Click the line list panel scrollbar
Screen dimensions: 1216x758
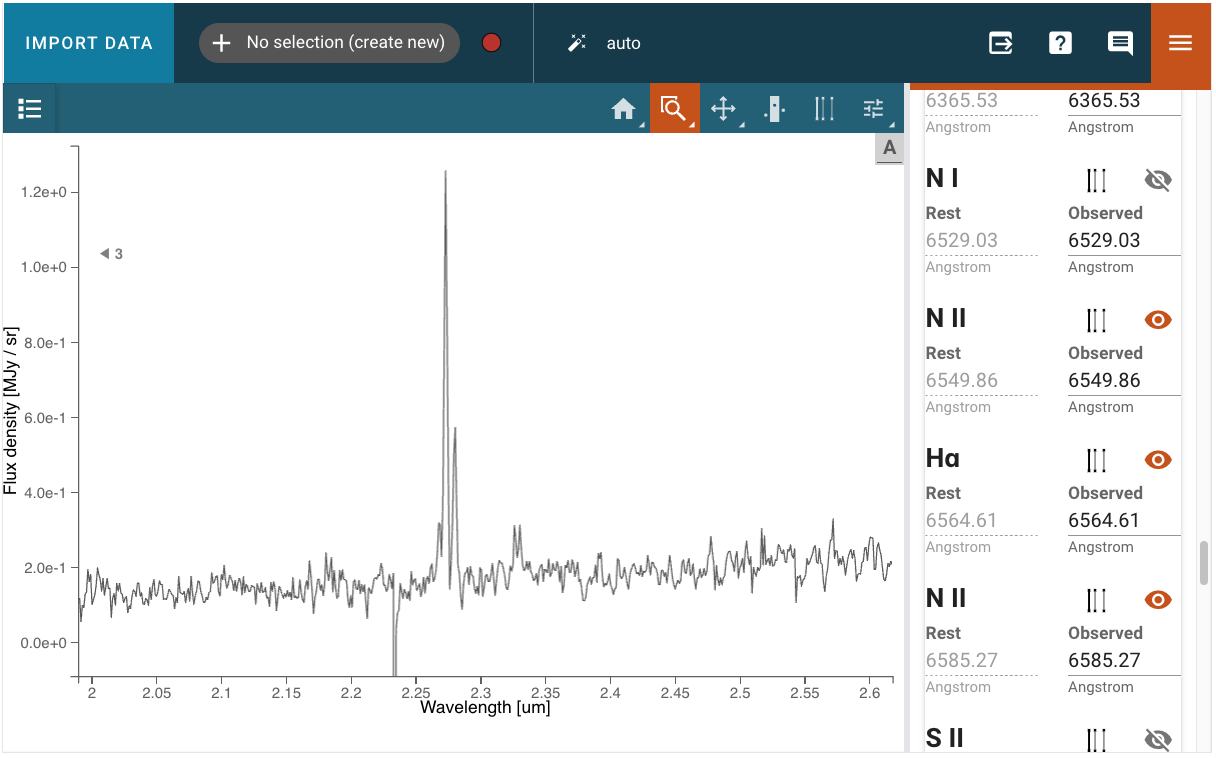(1204, 563)
